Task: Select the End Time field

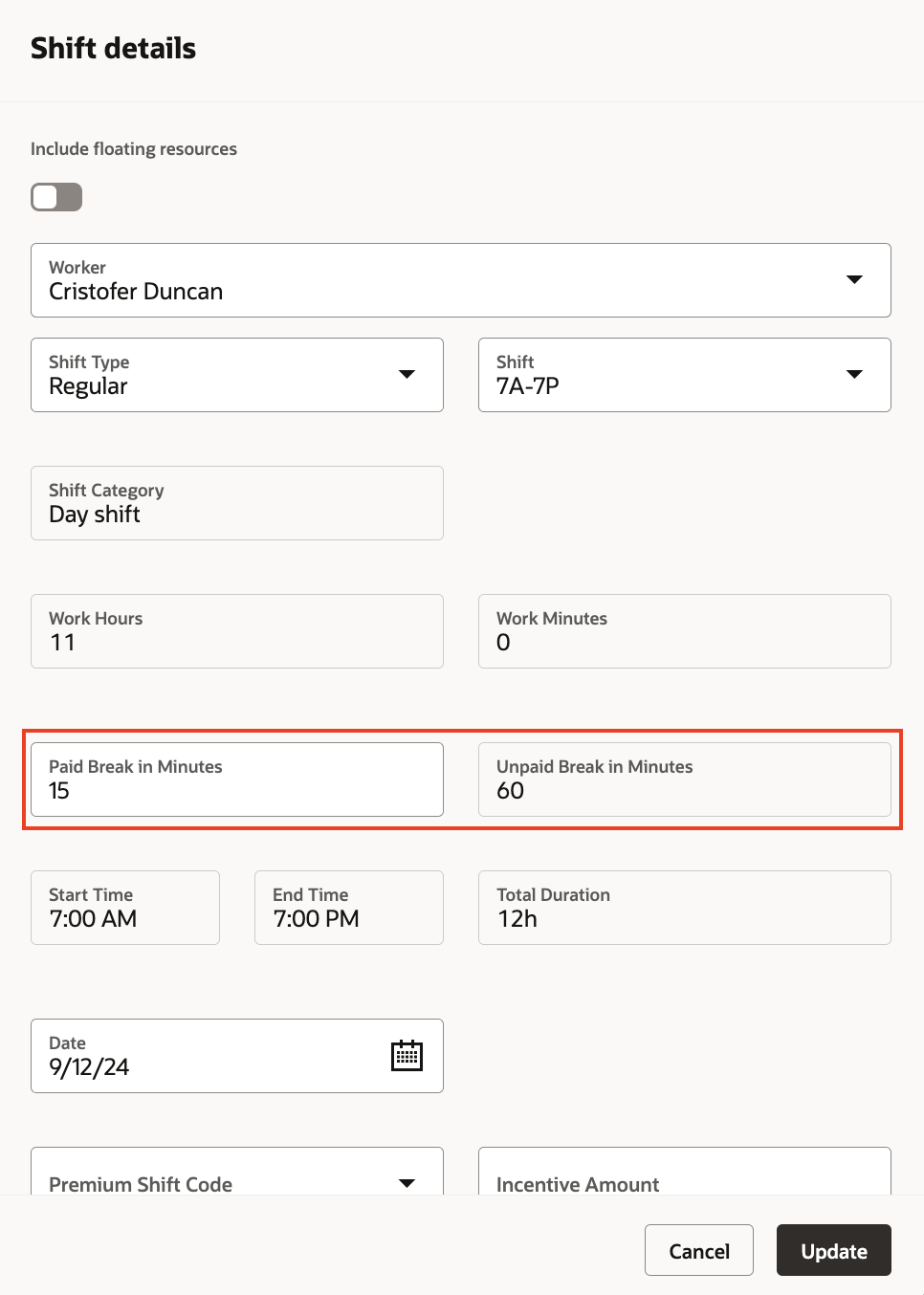Action: click(x=348, y=908)
